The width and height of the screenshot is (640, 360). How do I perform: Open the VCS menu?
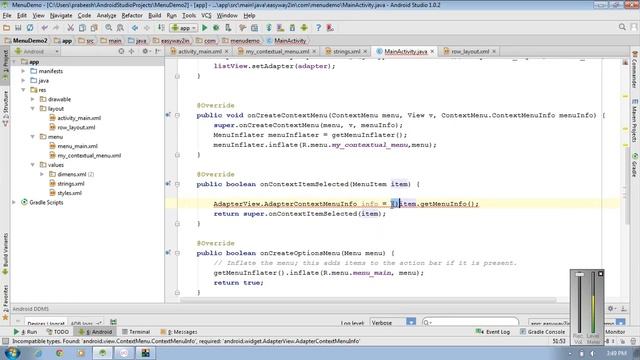tap(206, 16)
